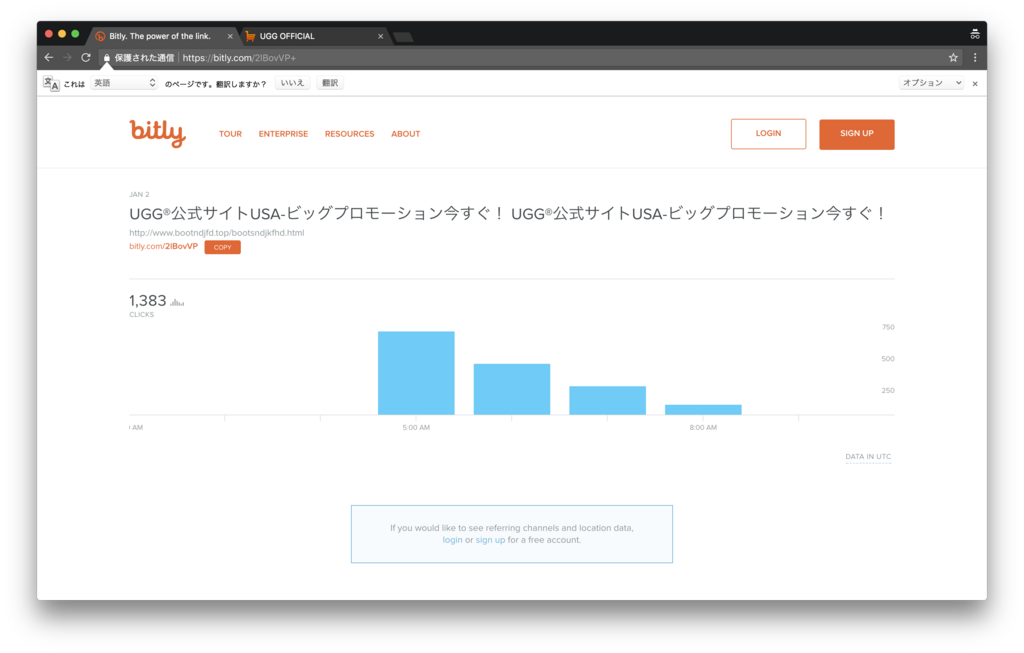
Task: Click the translate icon in the translation bar
Action: click(51, 83)
